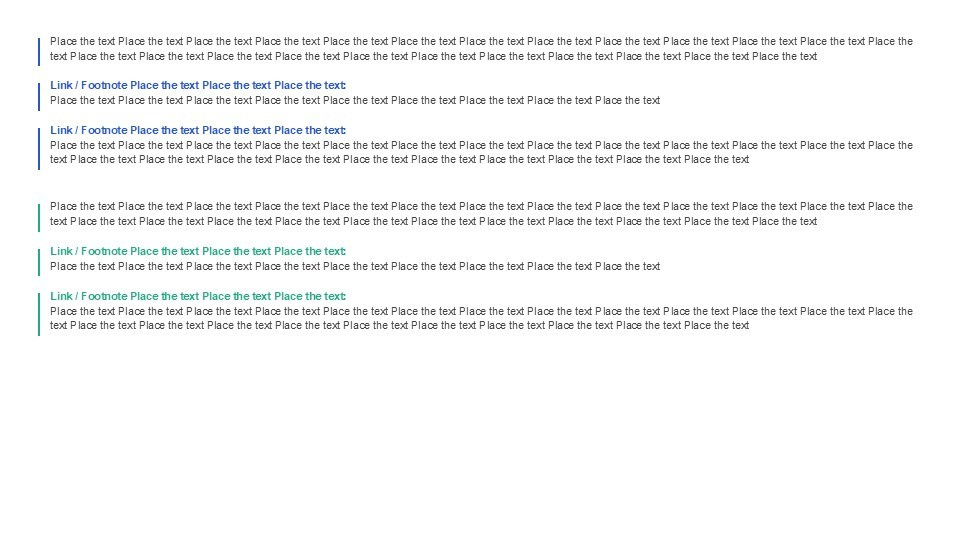Select the second green Link / Footnote heading

[198, 297]
